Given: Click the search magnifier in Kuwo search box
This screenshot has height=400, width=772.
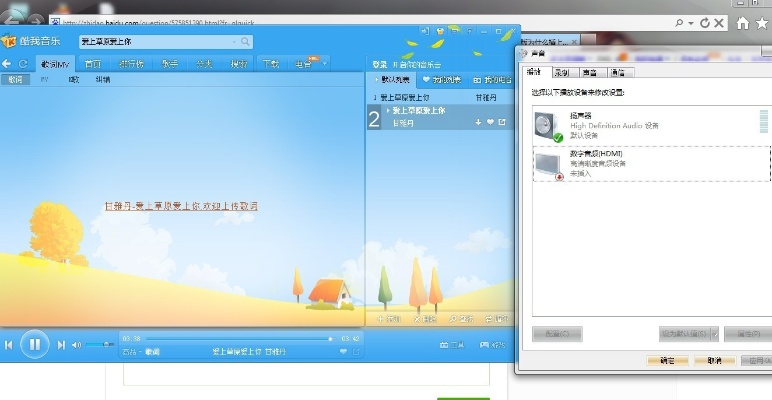Looking at the screenshot, I should click(x=245, y=42).
